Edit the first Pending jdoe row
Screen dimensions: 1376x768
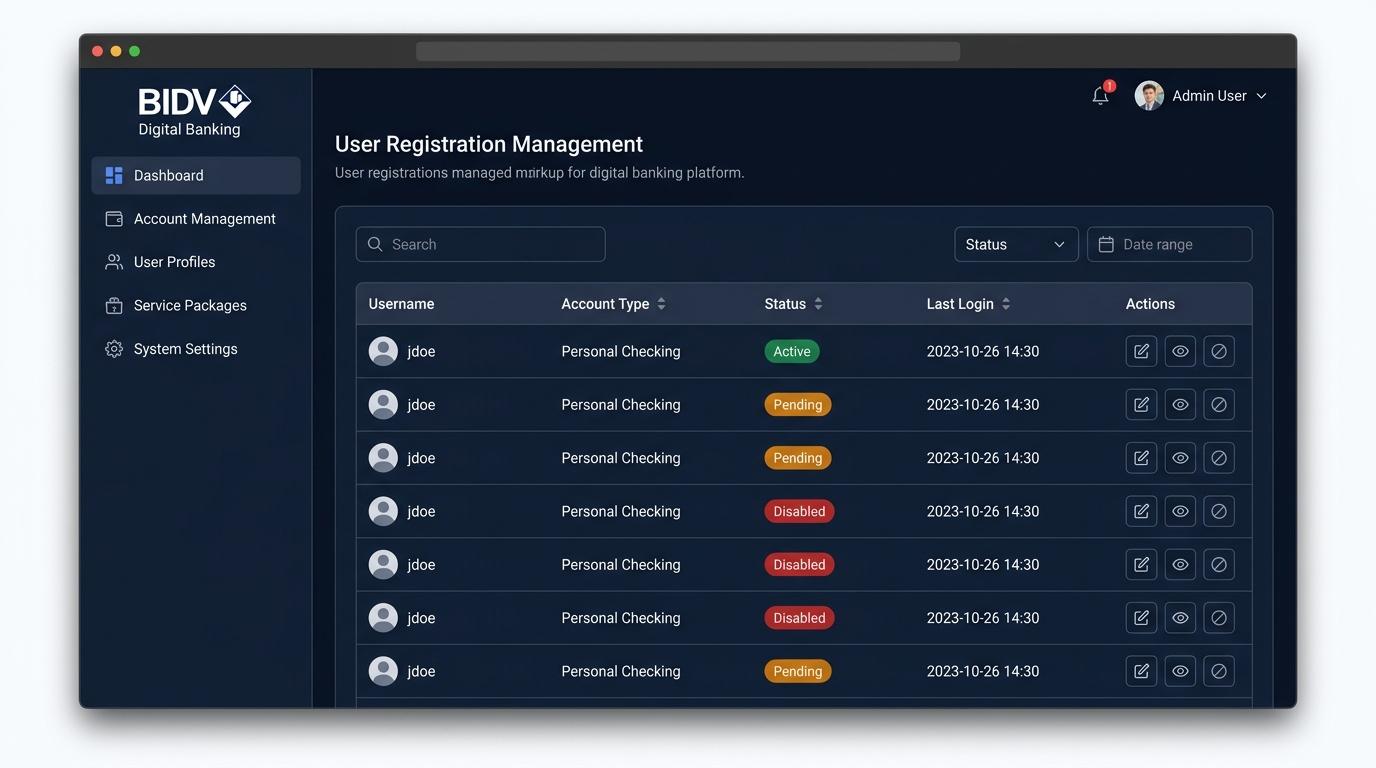[1141, 405]
